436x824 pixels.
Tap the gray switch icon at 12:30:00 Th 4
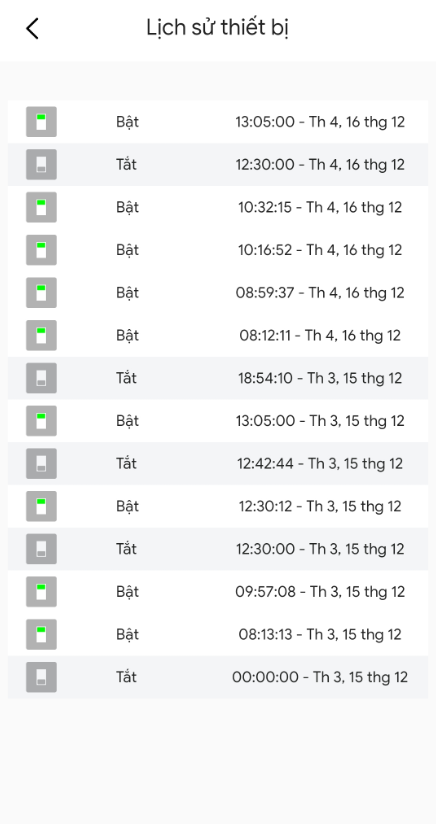tap(41, 164)
